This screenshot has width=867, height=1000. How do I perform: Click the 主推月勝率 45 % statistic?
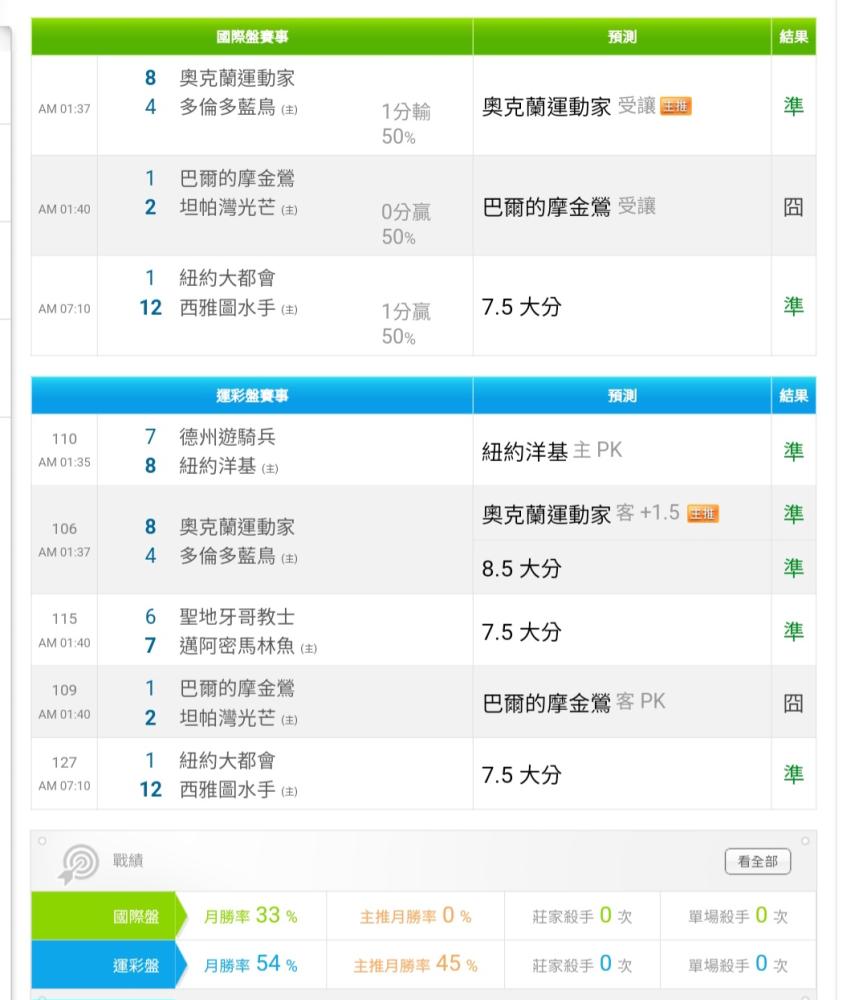pos(416,964)
